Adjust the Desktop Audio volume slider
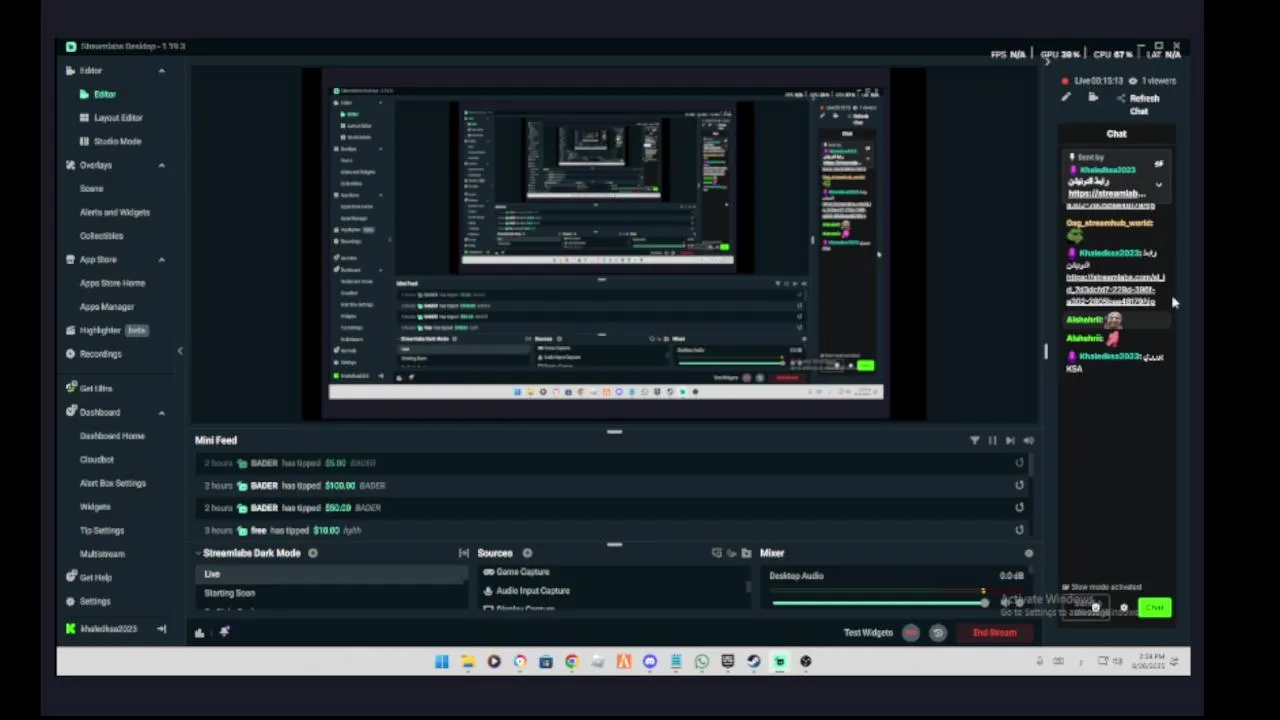Viewport: 1280px width, 720px height. [x=879, y=602]
